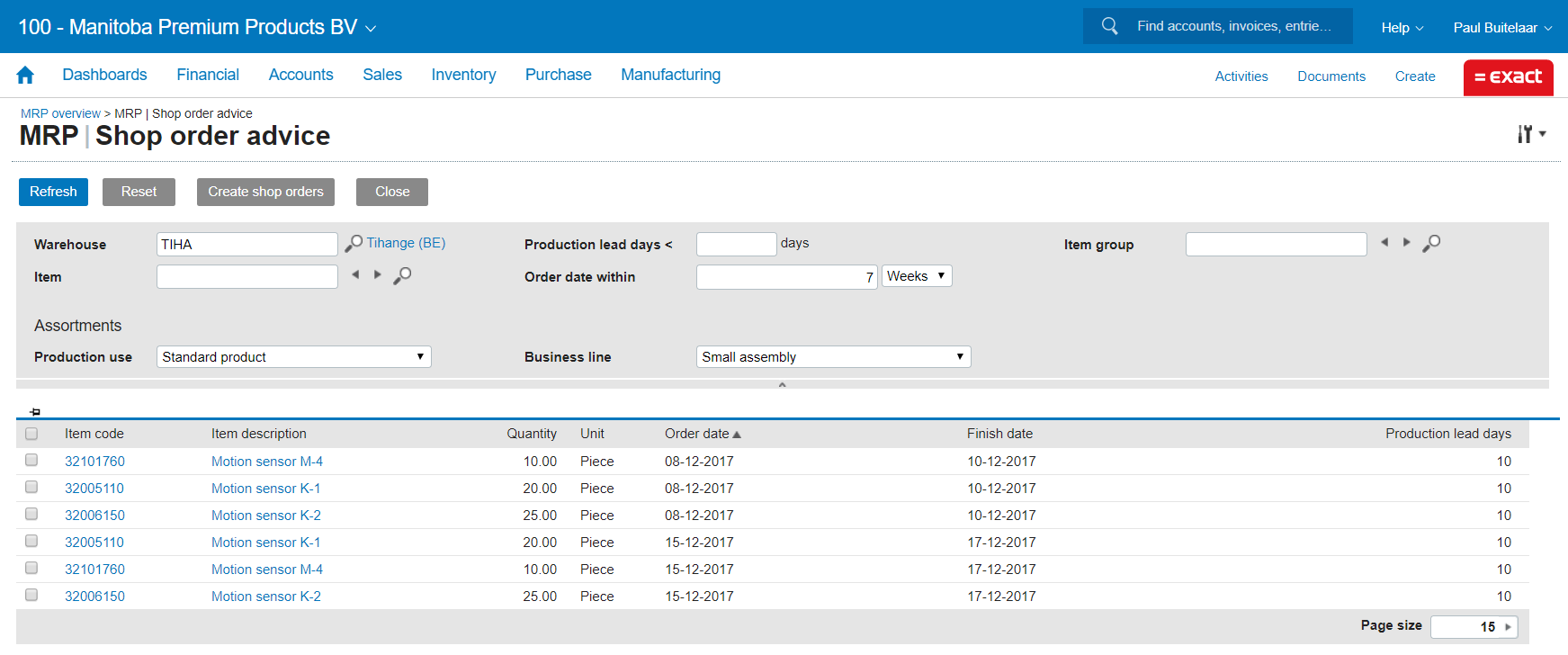Click the Item previous arrow icon

(x=355, y=275)
